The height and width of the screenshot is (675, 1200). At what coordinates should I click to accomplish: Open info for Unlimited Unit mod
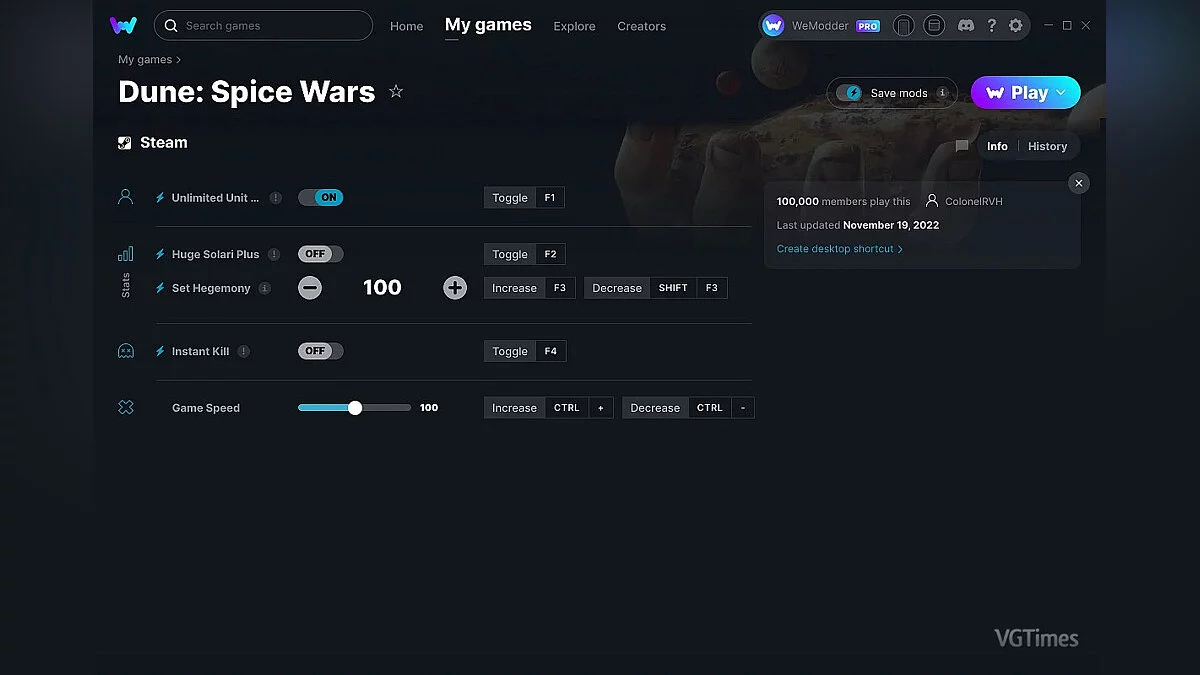[x=276, y=198]
